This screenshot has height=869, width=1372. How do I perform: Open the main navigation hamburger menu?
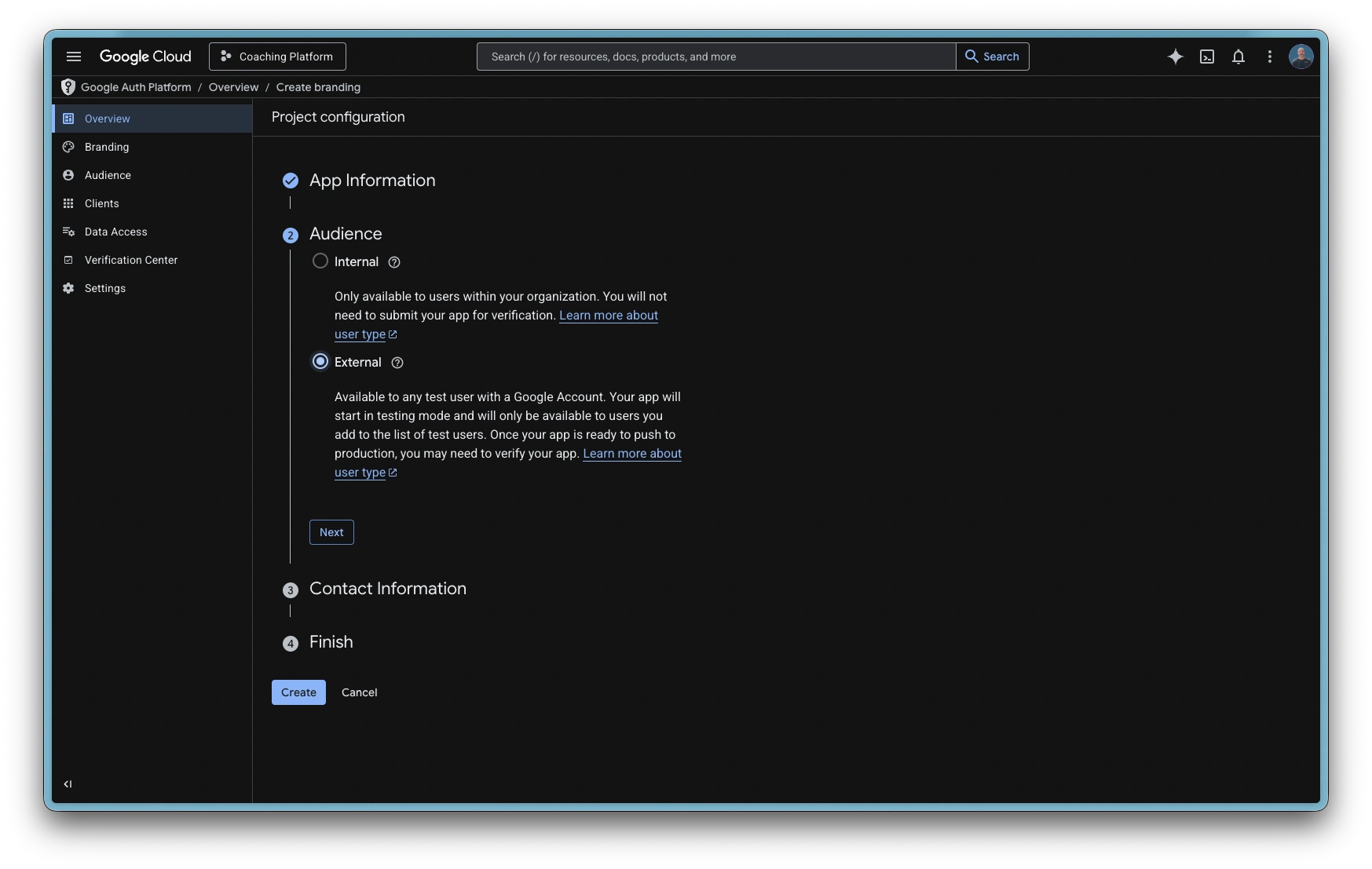[74, 57]
